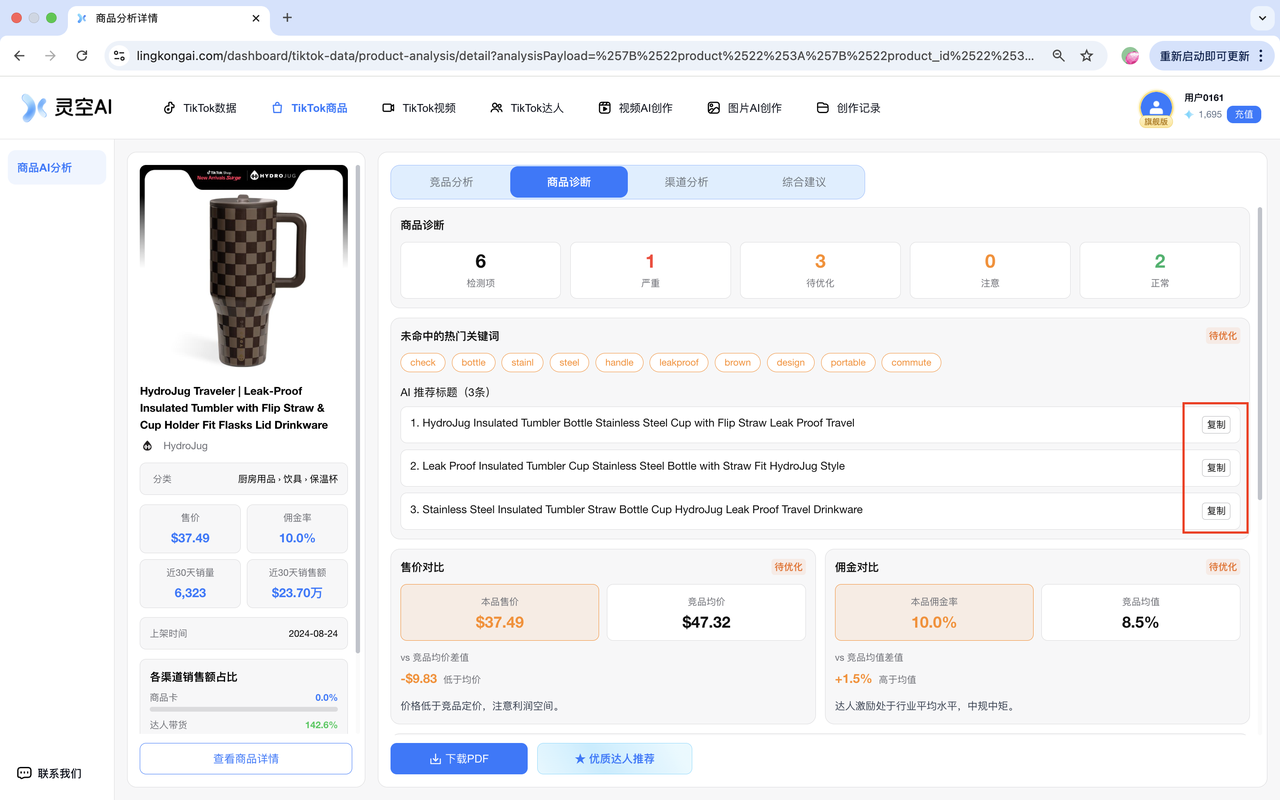Click the 优质达人推荐 button
Viewport: 1280px width, 800px height.
click(614, 759)
